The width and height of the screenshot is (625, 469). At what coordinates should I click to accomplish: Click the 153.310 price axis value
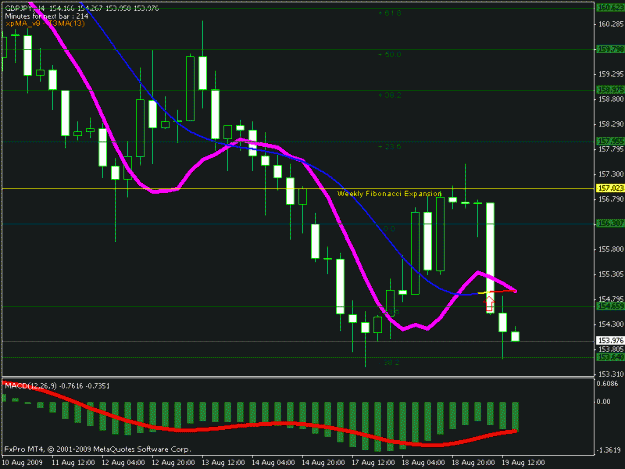pyautogui.click(x=611, y=374)
